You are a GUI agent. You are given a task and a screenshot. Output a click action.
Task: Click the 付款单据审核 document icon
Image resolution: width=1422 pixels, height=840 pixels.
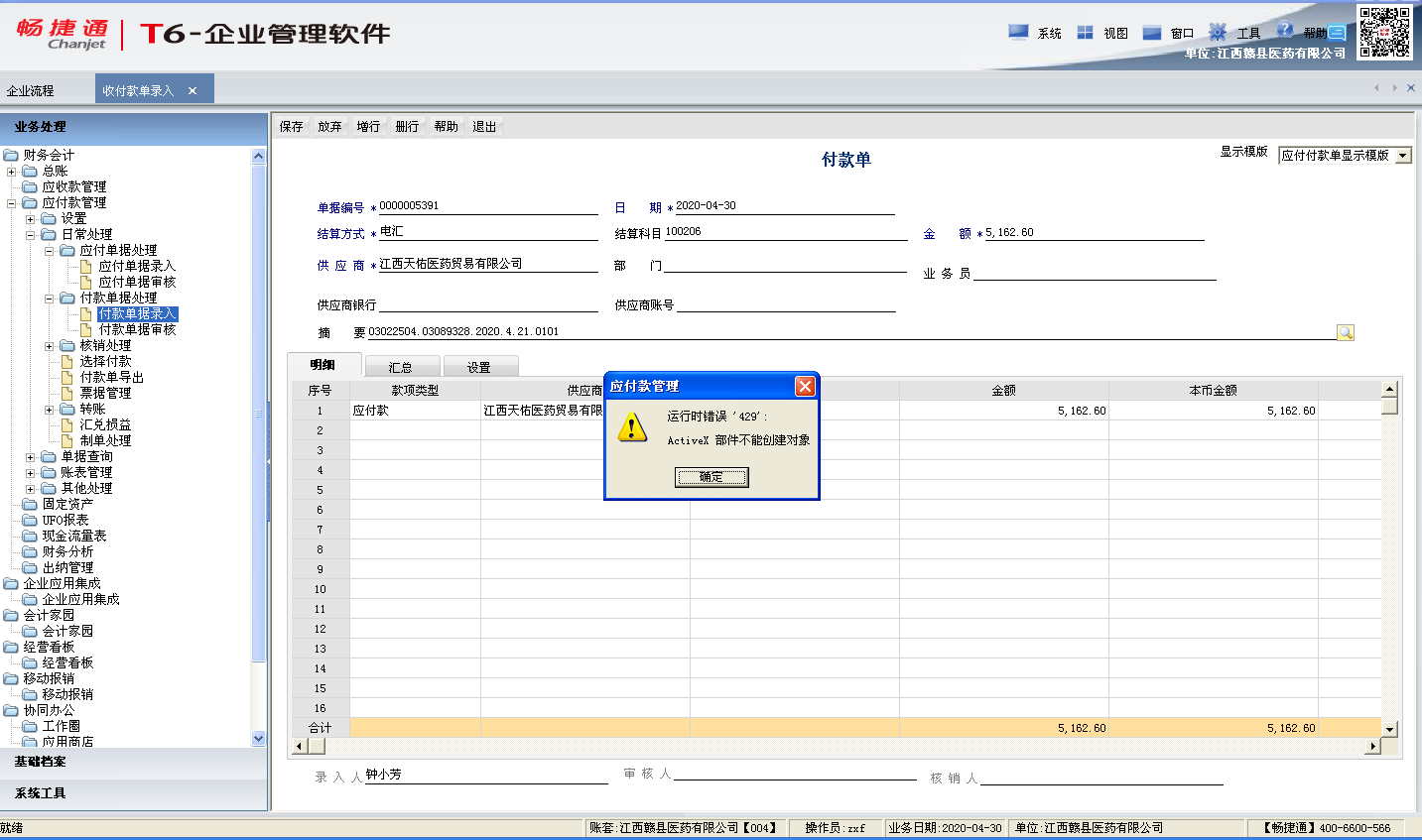(x=86, y=329)
